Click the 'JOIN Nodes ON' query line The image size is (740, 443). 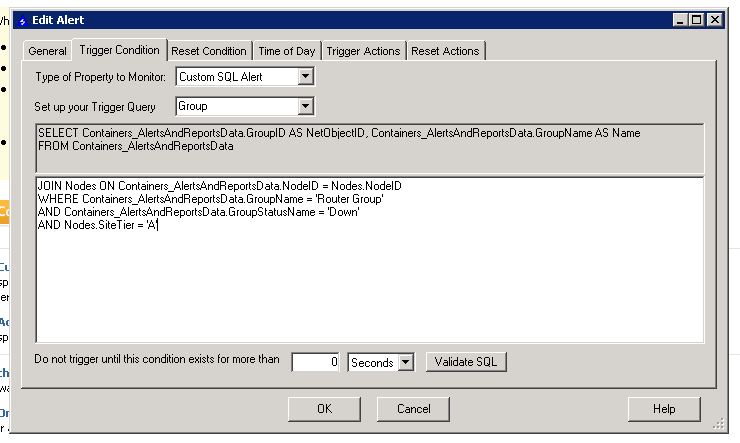pyautogui.click(x=219, y=186)
